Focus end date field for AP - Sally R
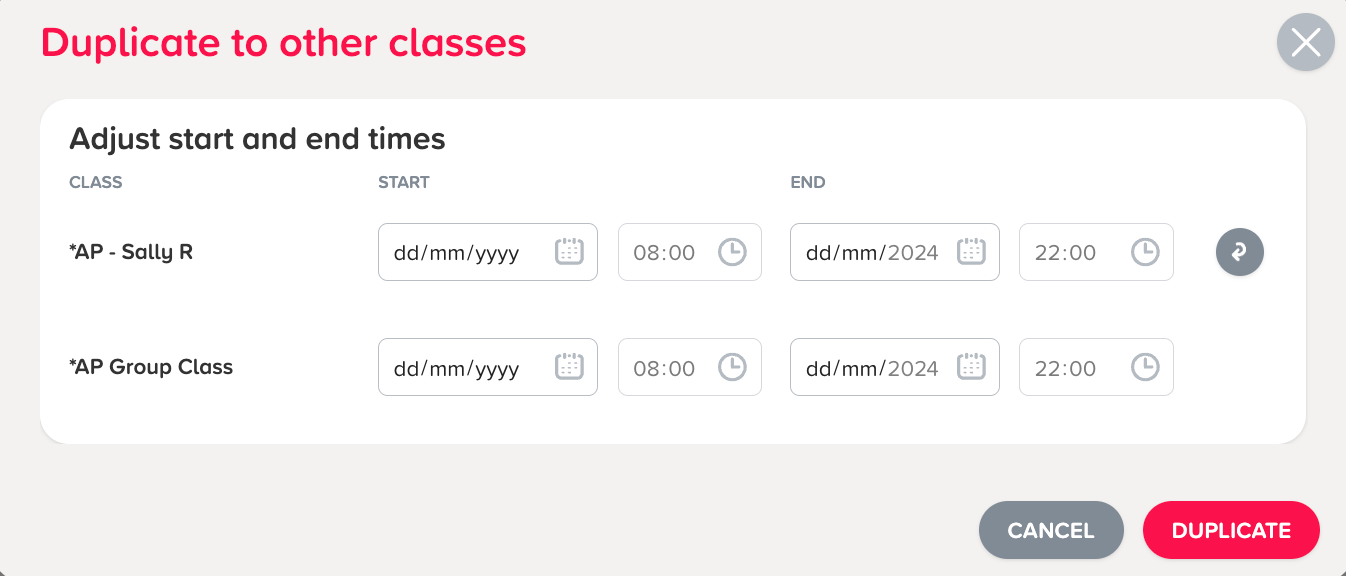The height and width of the screenshot is (576, 1346). 895,252
